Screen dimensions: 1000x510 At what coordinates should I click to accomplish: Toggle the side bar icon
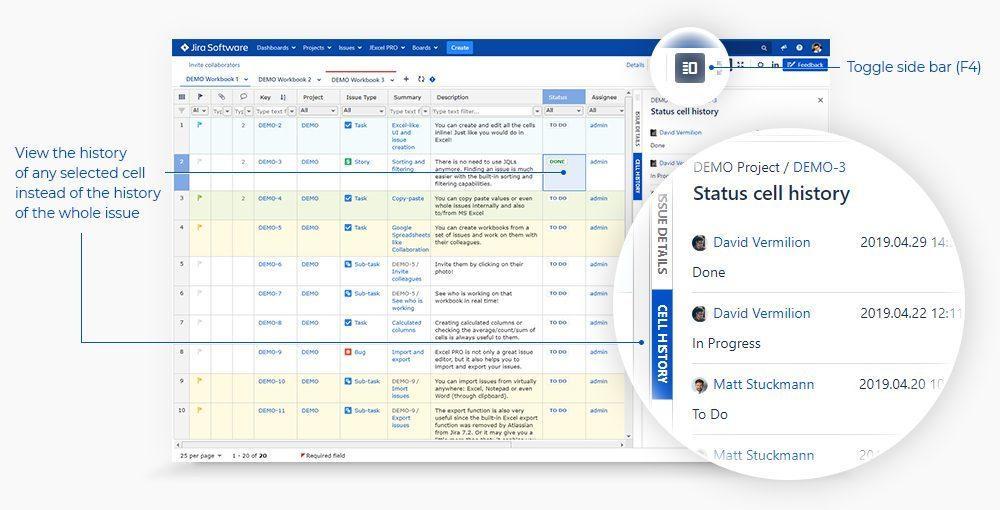click(690, 68)
